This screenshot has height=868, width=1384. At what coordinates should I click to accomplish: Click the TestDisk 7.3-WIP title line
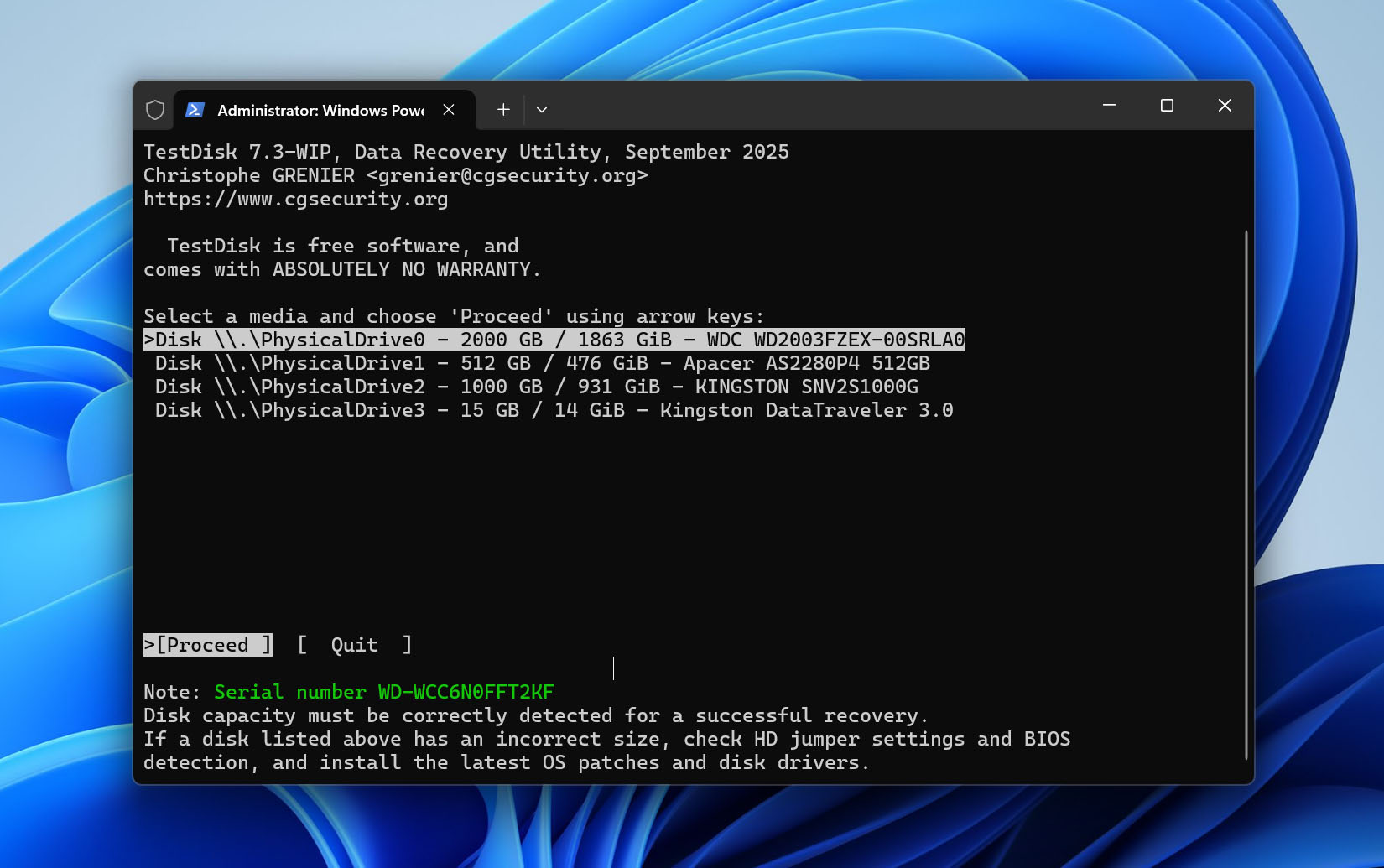(x=466, y=153)
